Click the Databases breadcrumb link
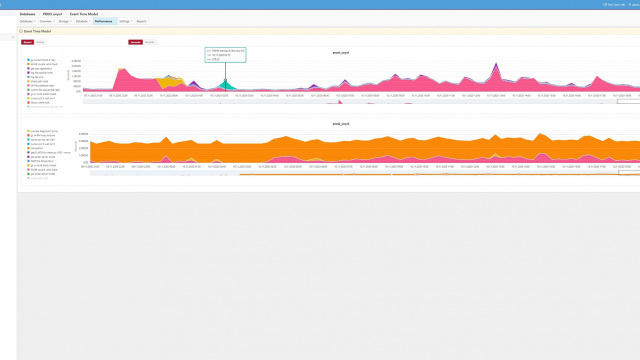Screen dimensions: 640x360 (27, 14)
